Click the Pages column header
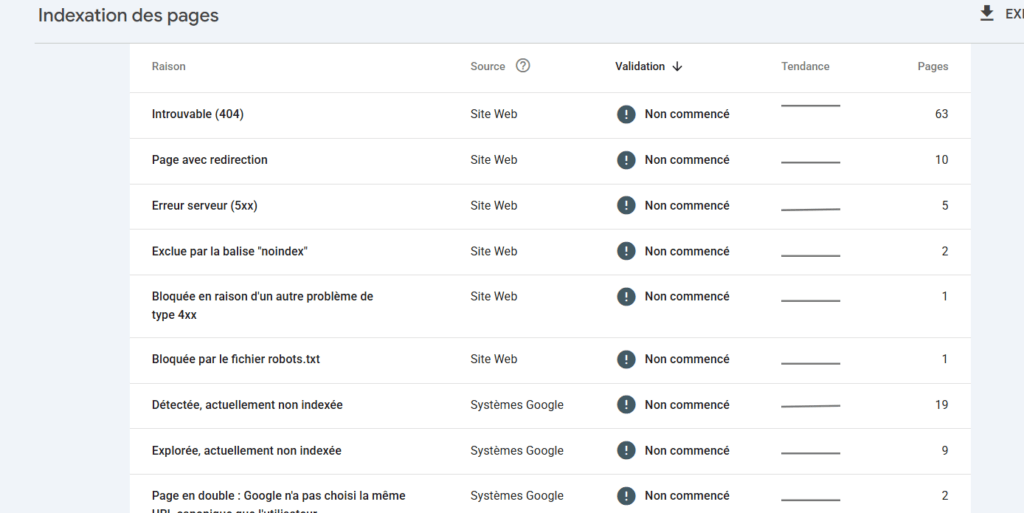Image resolution: width=1024 pixels, height=513 pixels. (933, 67)
